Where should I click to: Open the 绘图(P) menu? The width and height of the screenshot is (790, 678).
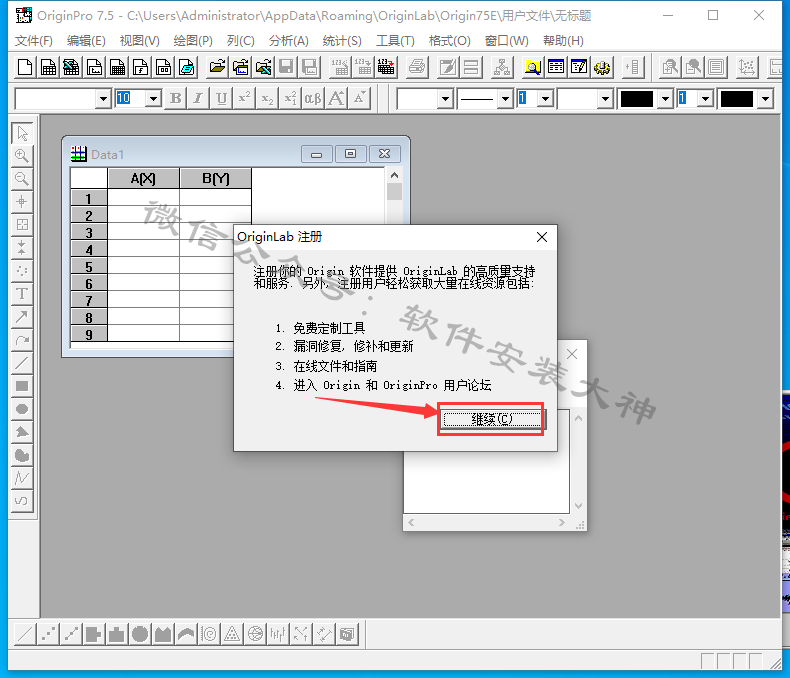pyautogui.click(x=193, y=41)
